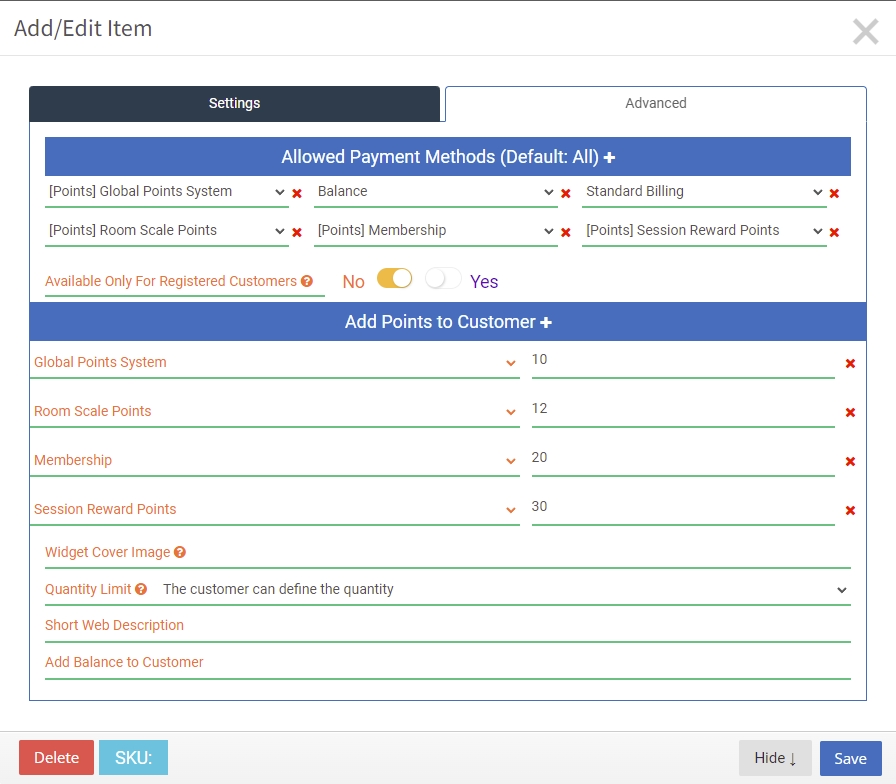This screenshot has width=896, height=784.
Task: Click the Add Balance to Customer field
Action: coord(447,663)
